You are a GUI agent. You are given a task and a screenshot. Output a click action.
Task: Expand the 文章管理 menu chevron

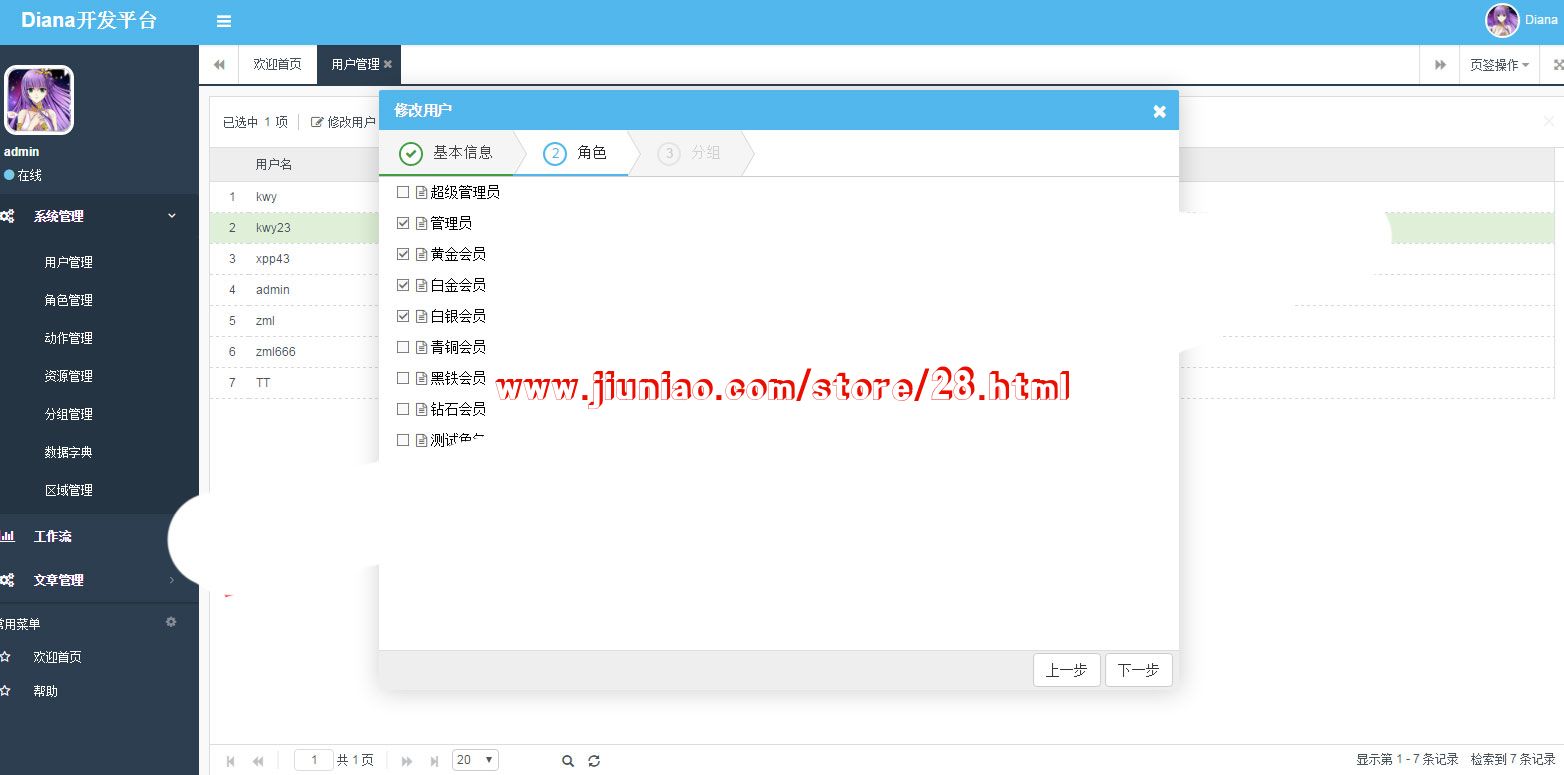171,580
